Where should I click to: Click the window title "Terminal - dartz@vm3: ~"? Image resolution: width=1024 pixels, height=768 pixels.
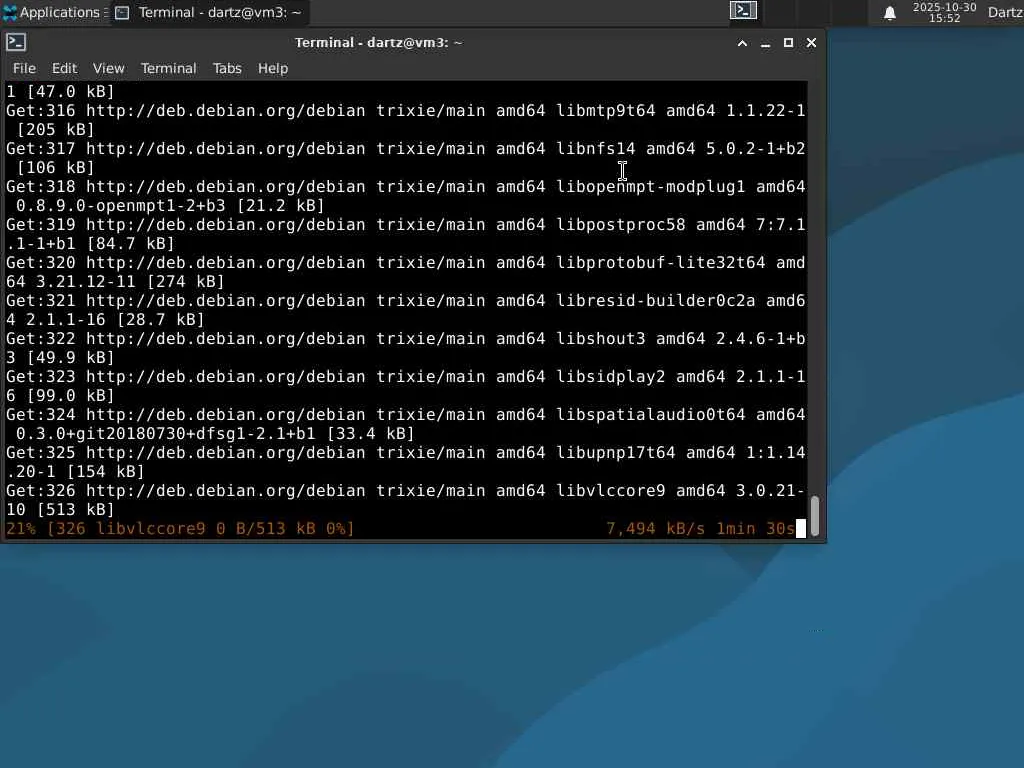[x=378, y=42]
